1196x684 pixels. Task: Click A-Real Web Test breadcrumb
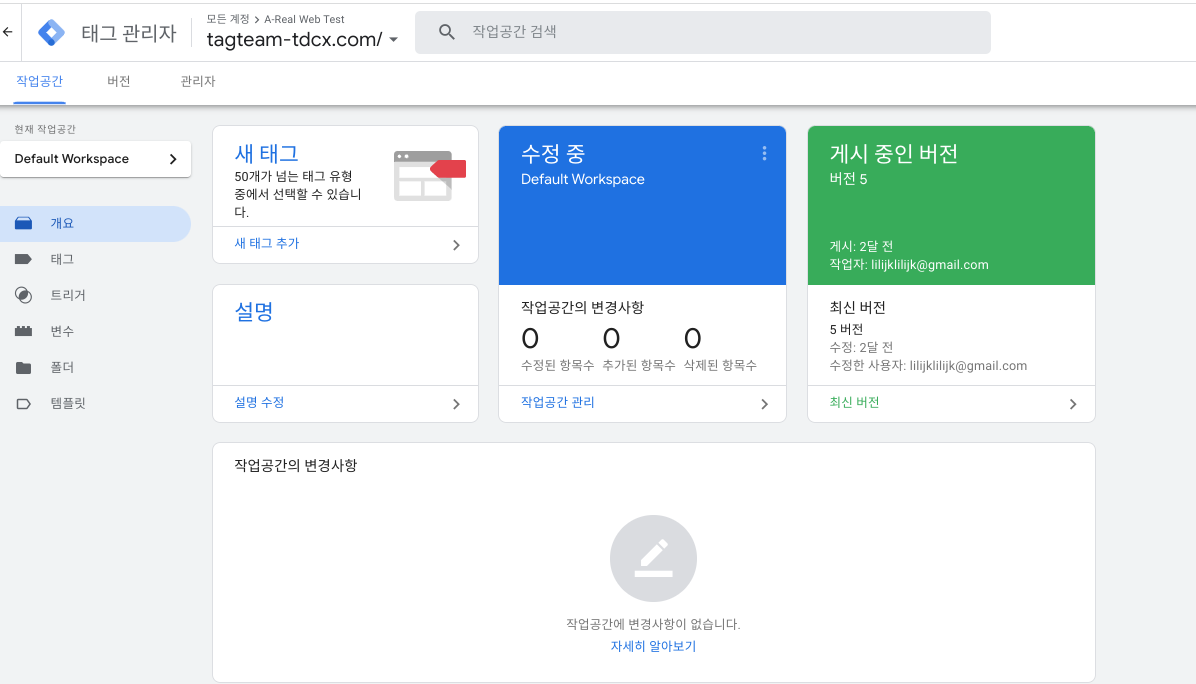304,19
